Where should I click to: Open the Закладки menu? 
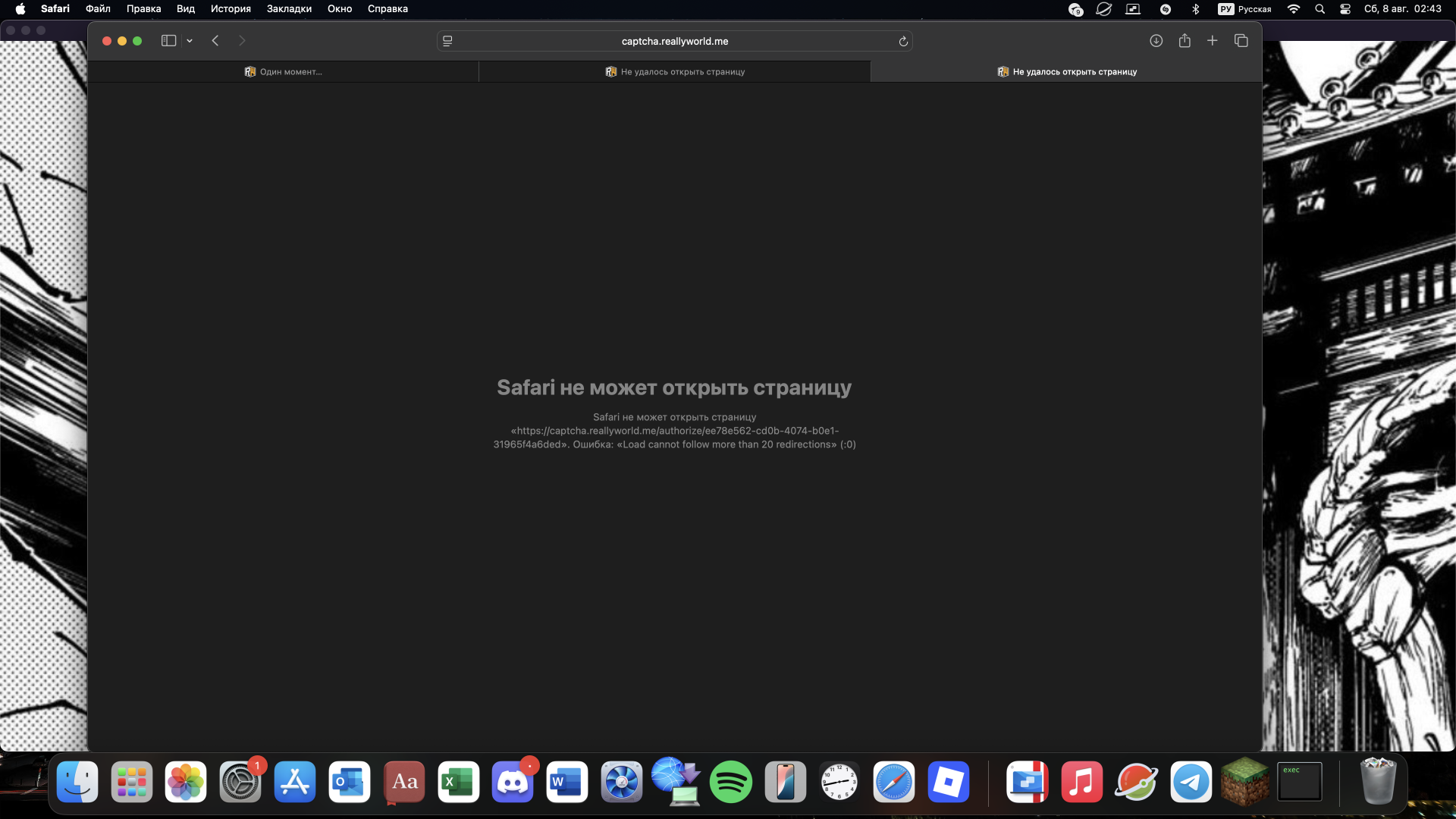(x=289, y=9)
